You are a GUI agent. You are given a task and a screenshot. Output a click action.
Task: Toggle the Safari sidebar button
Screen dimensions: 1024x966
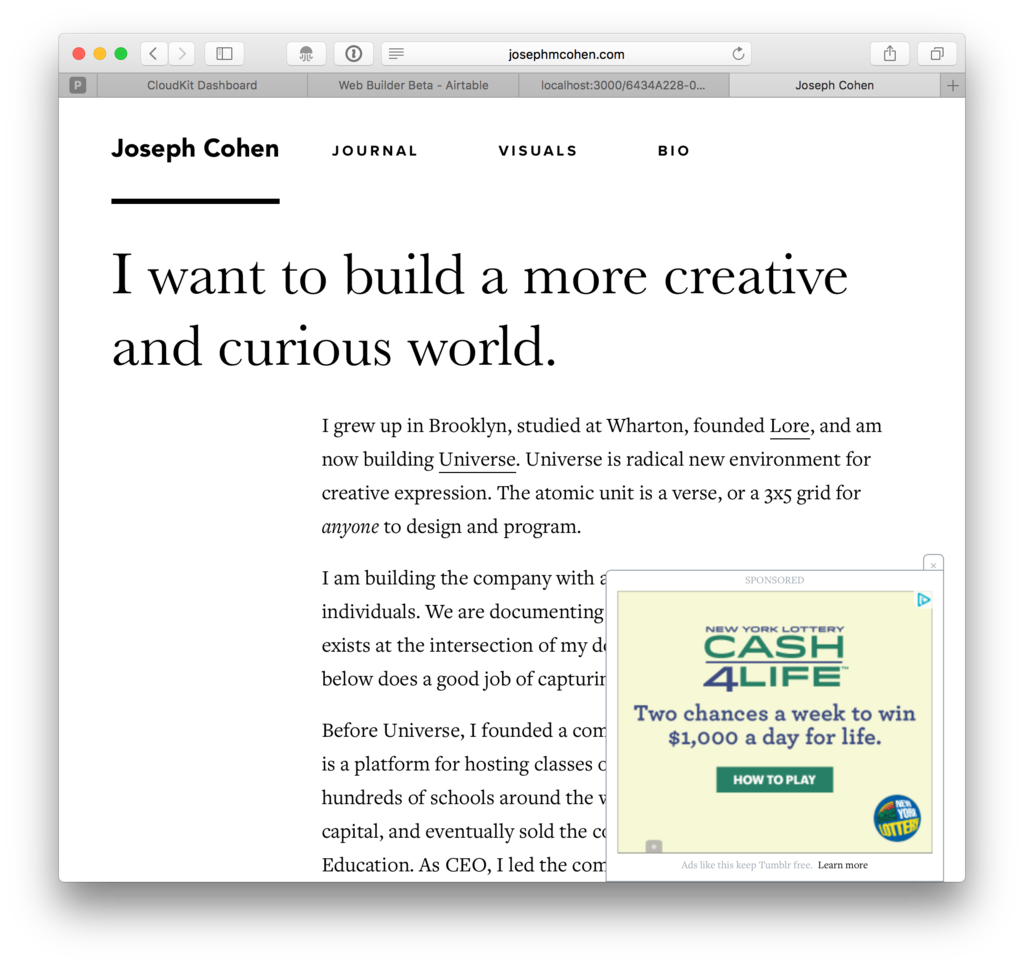225,54
